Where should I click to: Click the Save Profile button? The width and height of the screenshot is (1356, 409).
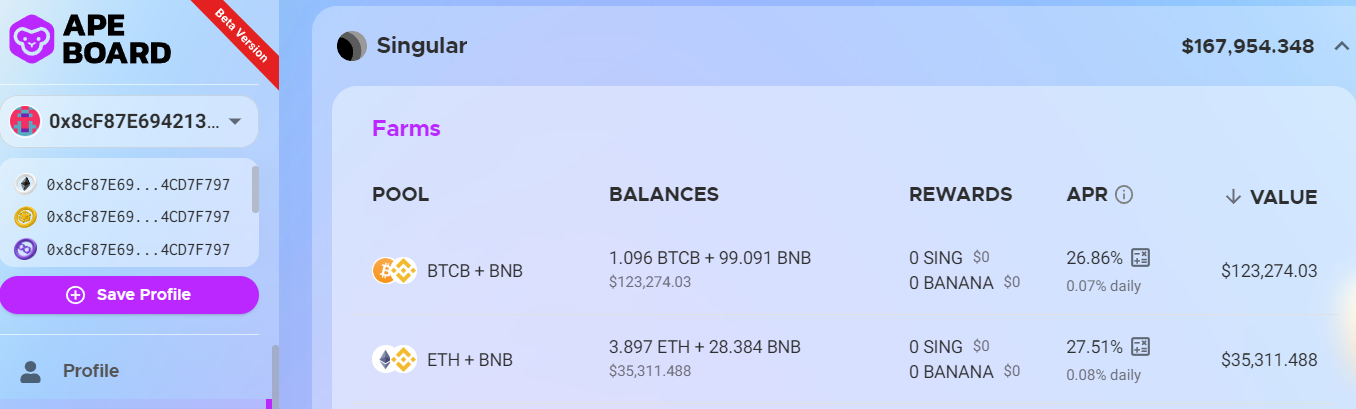[x=129, y=295]
